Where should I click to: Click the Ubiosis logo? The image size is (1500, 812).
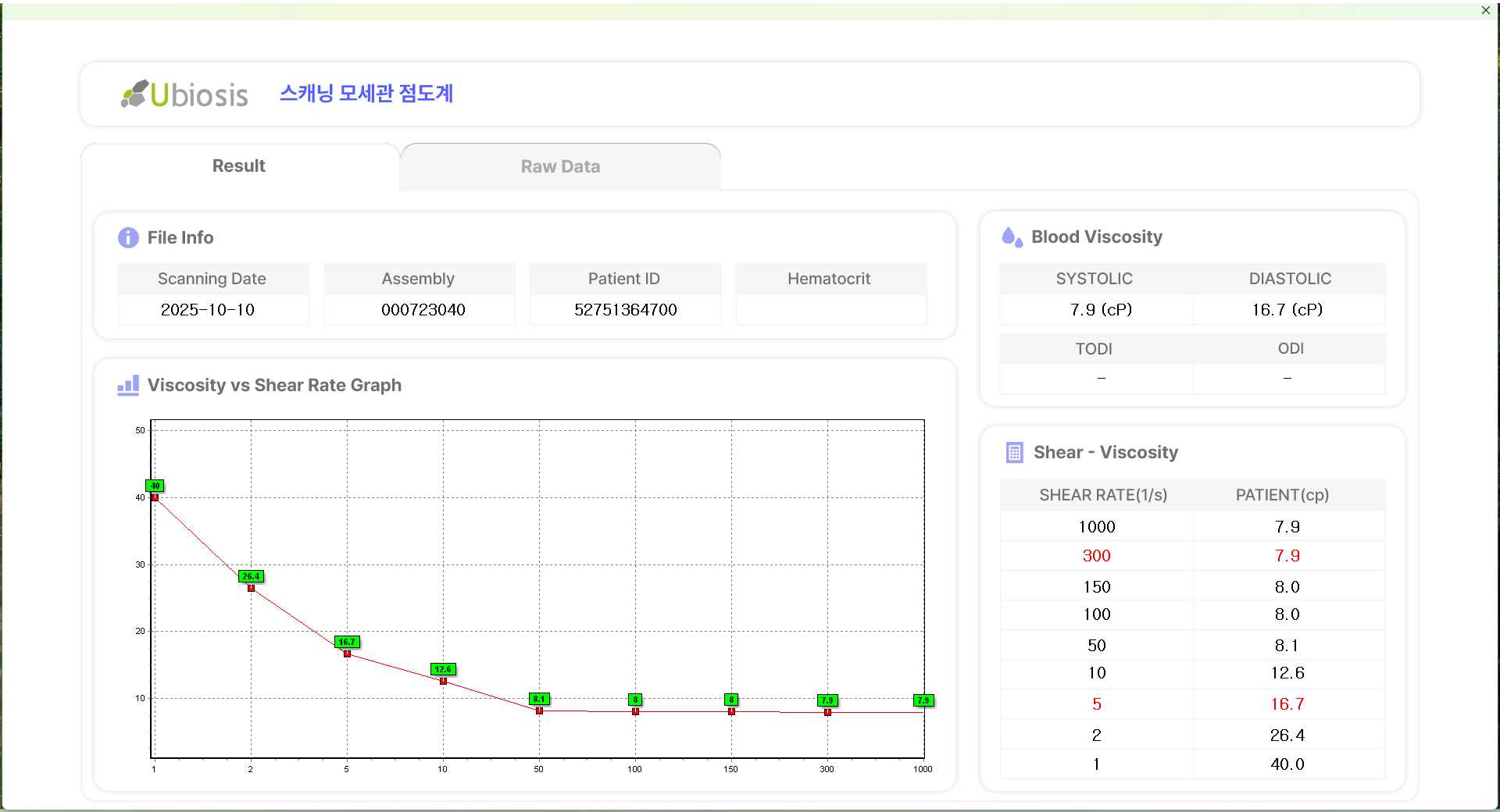(185, 94)
